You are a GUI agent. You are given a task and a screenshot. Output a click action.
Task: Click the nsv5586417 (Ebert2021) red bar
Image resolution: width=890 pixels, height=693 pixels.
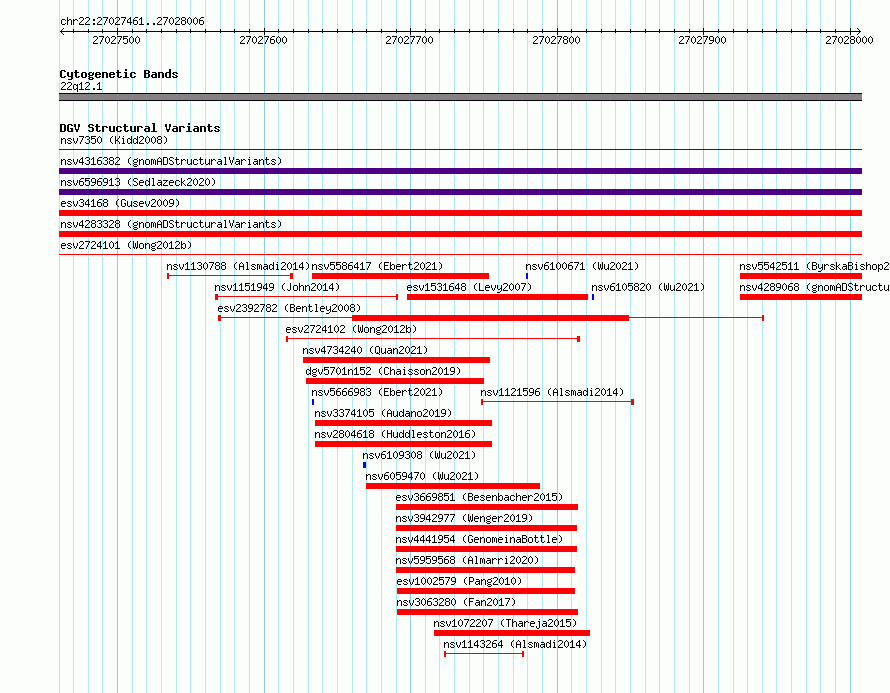[x=400, y=276]
